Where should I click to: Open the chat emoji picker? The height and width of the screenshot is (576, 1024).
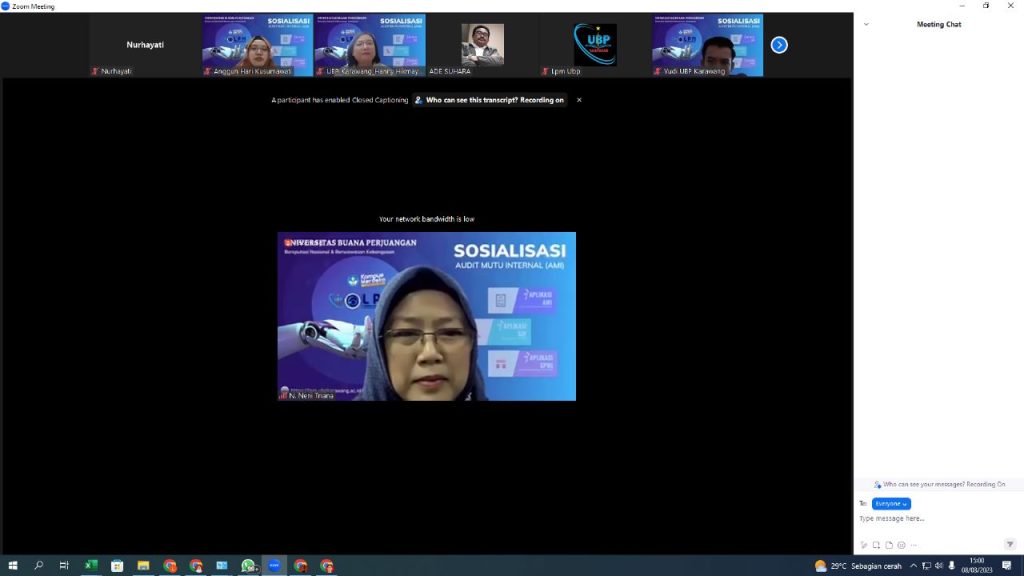pyautogui.click(x=901, y=545)
